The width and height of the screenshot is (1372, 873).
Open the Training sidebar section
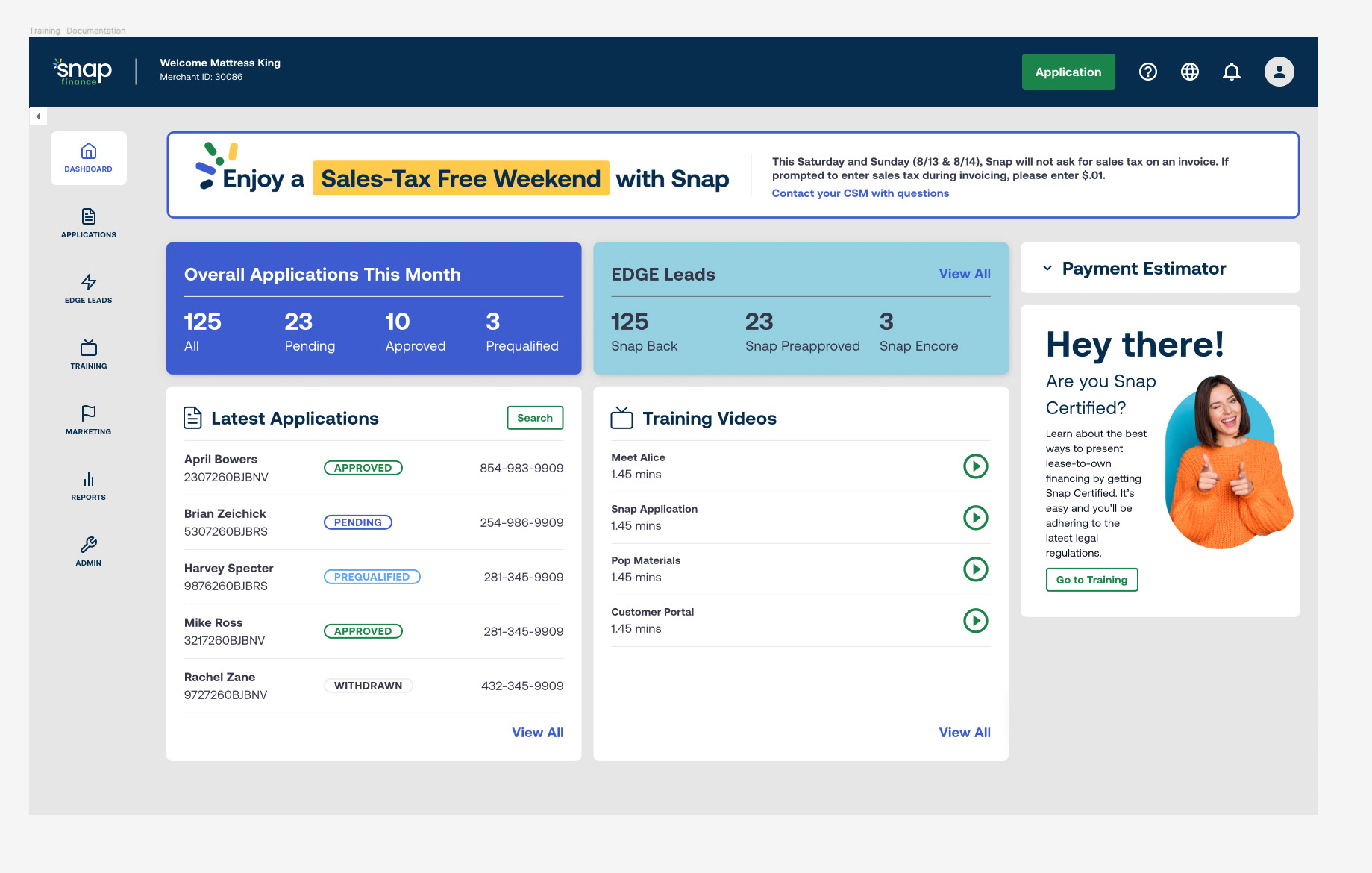click(x=88, y=354)
